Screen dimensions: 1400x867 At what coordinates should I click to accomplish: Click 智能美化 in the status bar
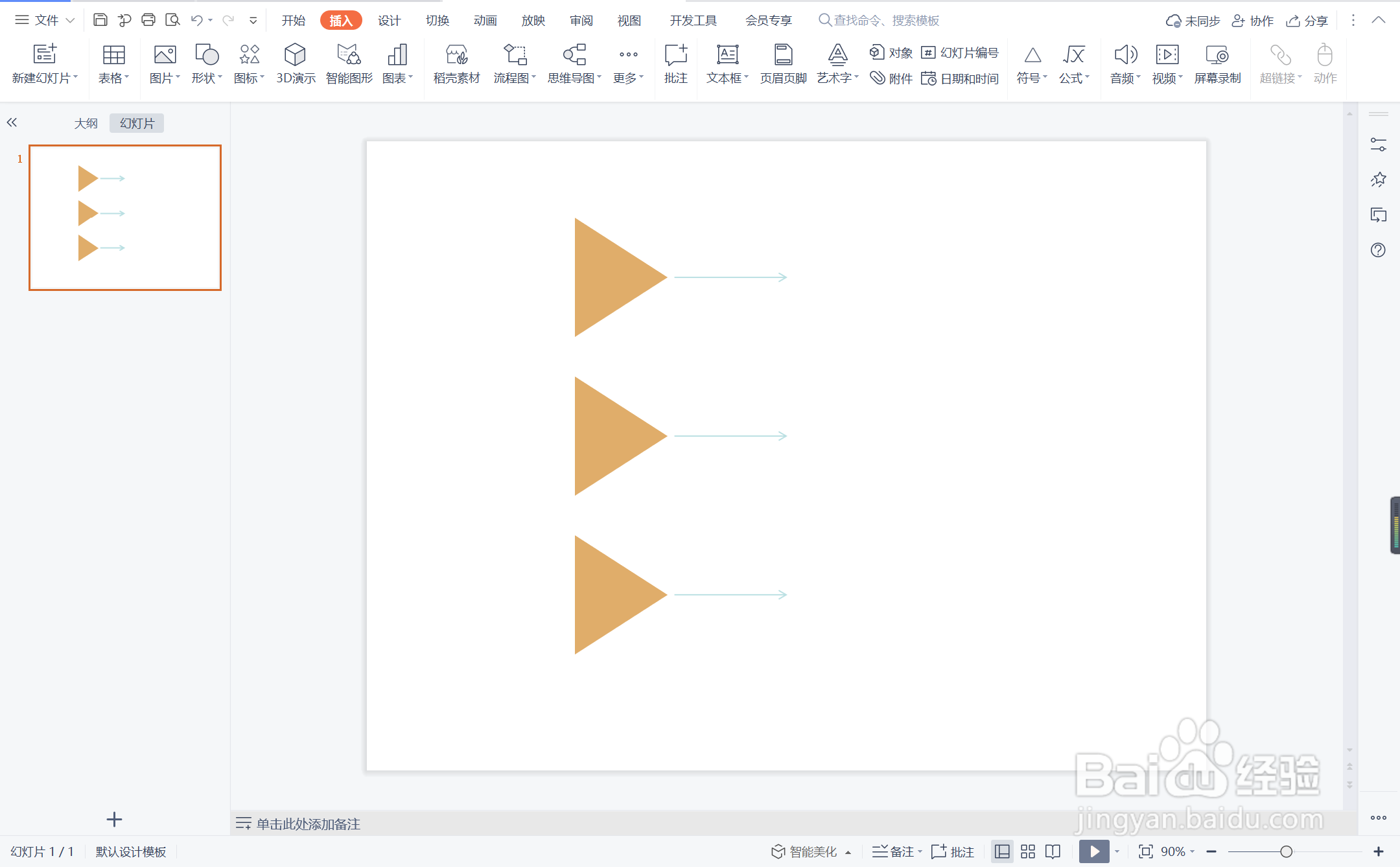(805, 851)
